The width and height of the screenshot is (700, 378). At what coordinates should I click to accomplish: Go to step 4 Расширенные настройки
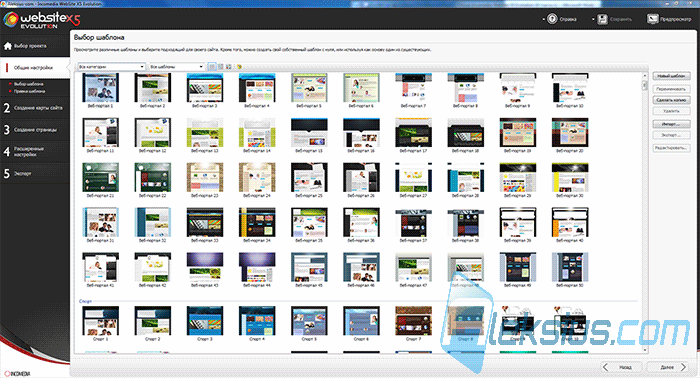[x=35, y=151]
